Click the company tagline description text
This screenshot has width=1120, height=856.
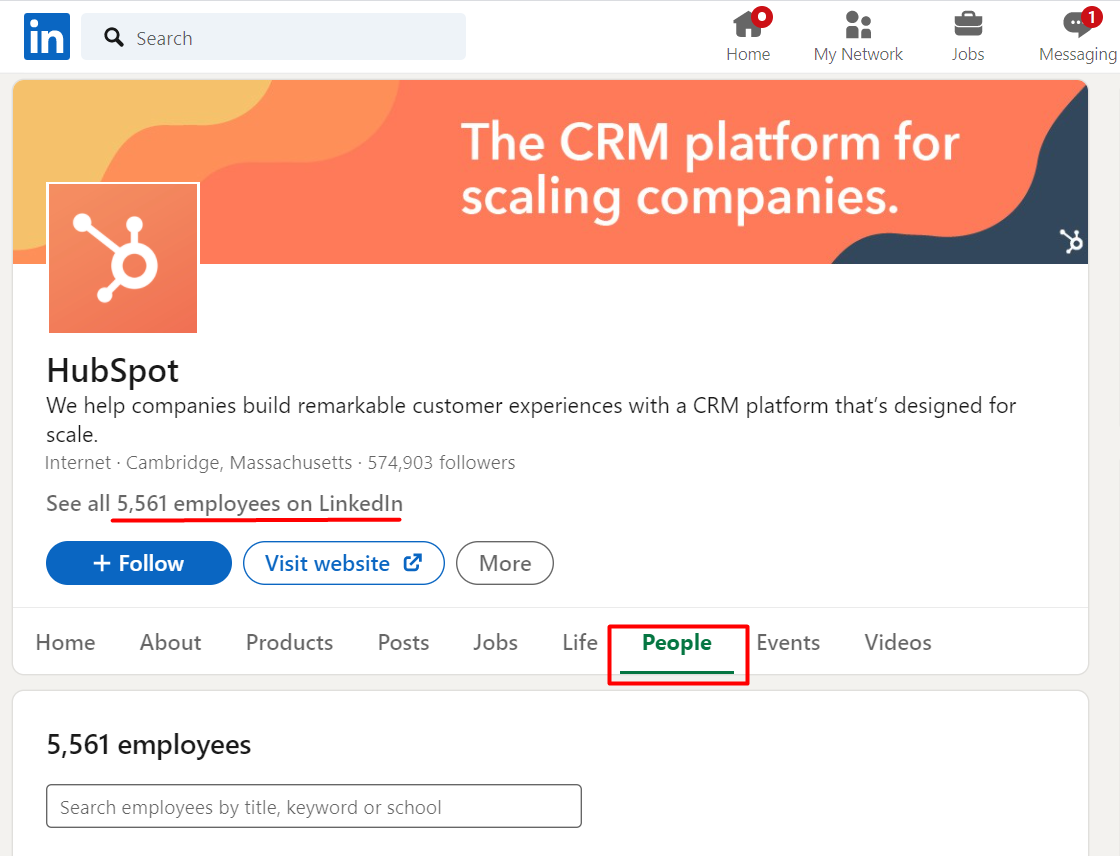click(531, 420)
